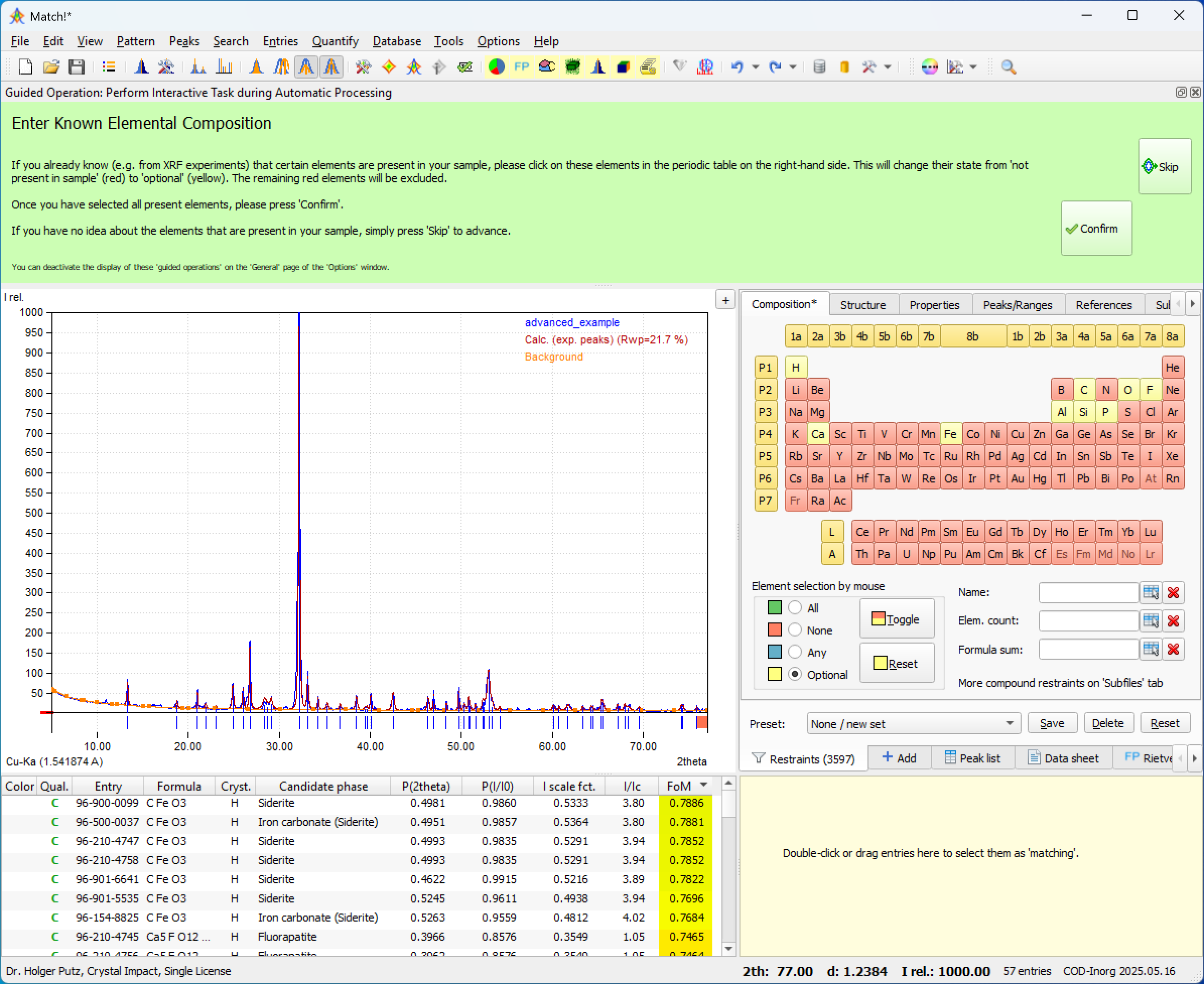1204x984 pixels.
Task: Click the Toggle element selection button
Action: [896, 619]
